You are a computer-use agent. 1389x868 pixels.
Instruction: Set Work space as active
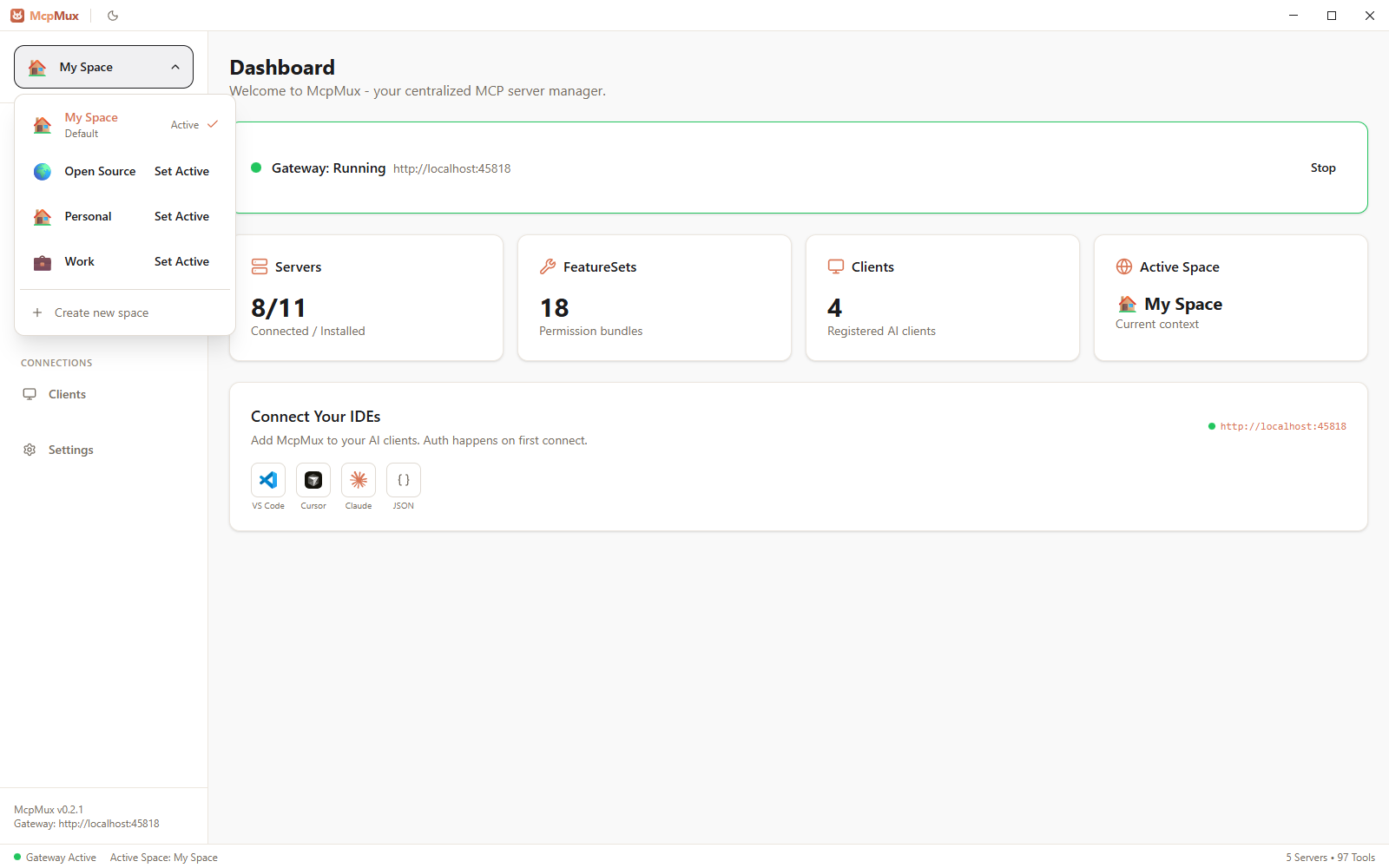[181, 261]
